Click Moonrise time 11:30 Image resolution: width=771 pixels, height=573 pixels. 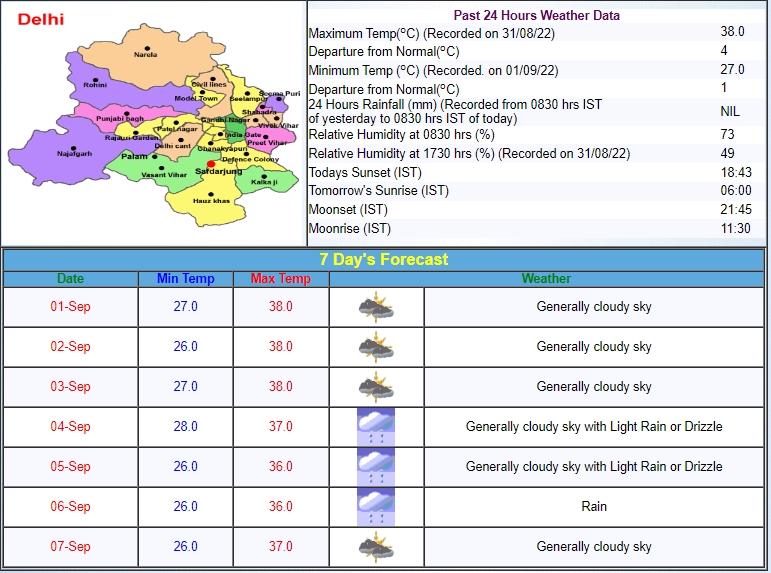click(x=736, y=228)
